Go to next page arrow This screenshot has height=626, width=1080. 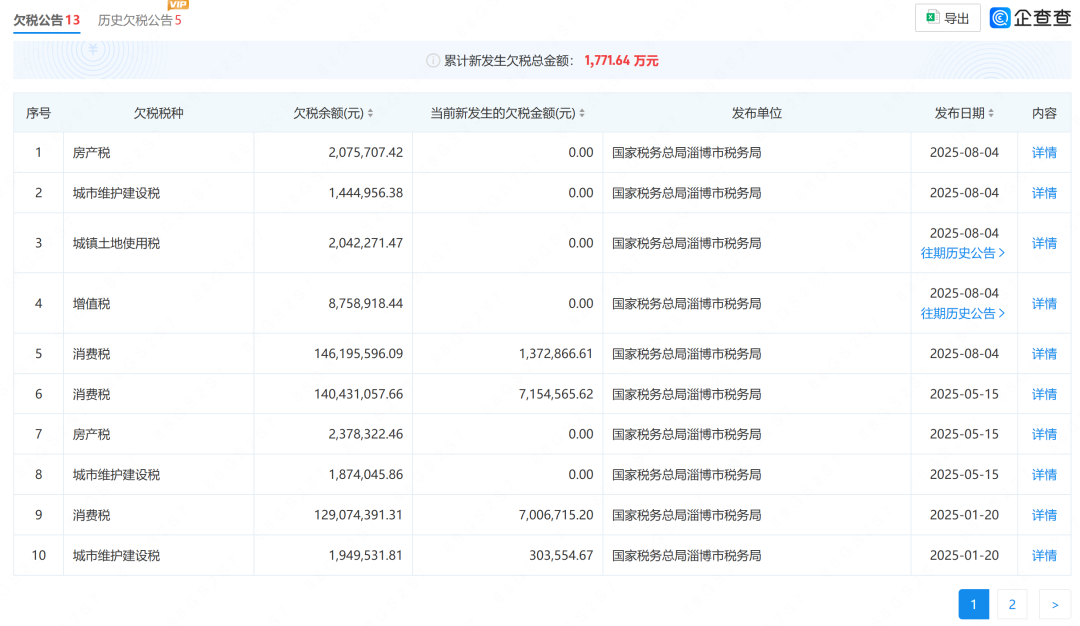pyautogui.click(x=1054, y=604)
